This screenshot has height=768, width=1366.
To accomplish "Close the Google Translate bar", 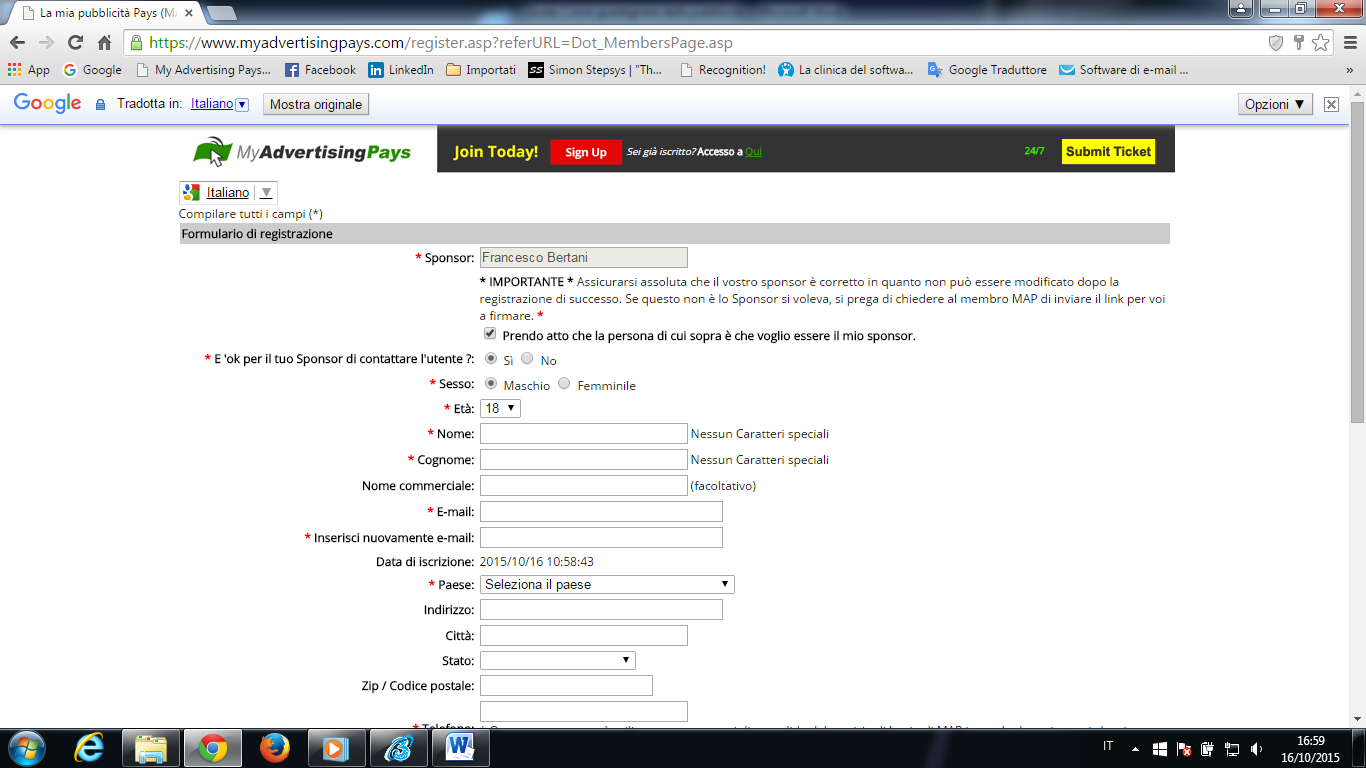I will [1331, 104].
